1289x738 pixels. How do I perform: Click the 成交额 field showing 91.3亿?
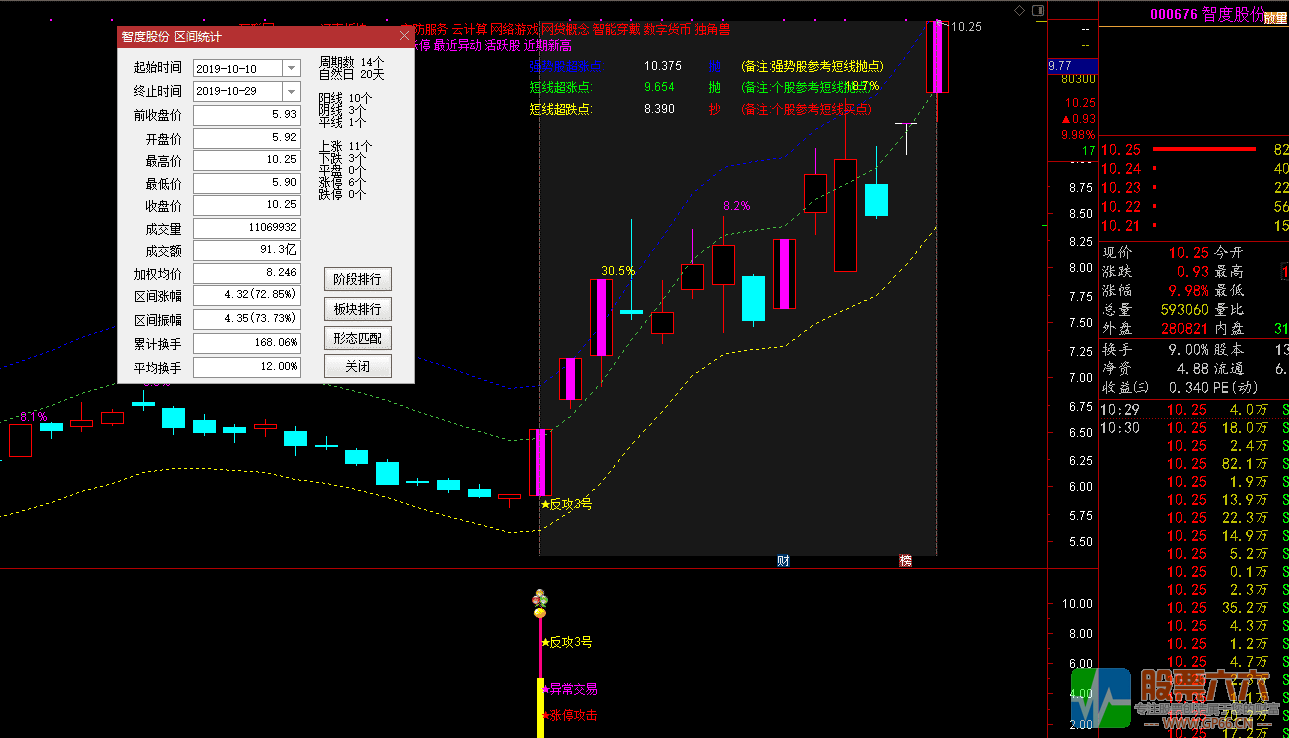[247, 251]
